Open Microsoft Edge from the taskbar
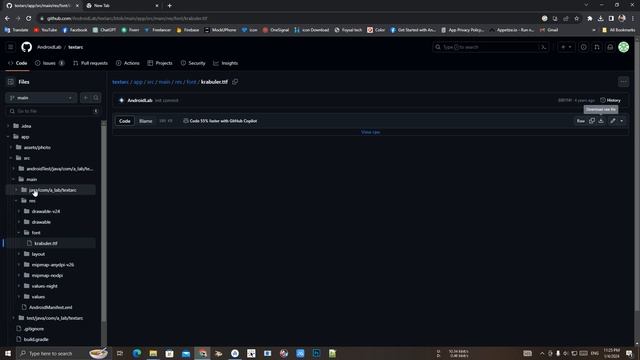The height and width of the screenshot is (360, 640). [137, 353]
